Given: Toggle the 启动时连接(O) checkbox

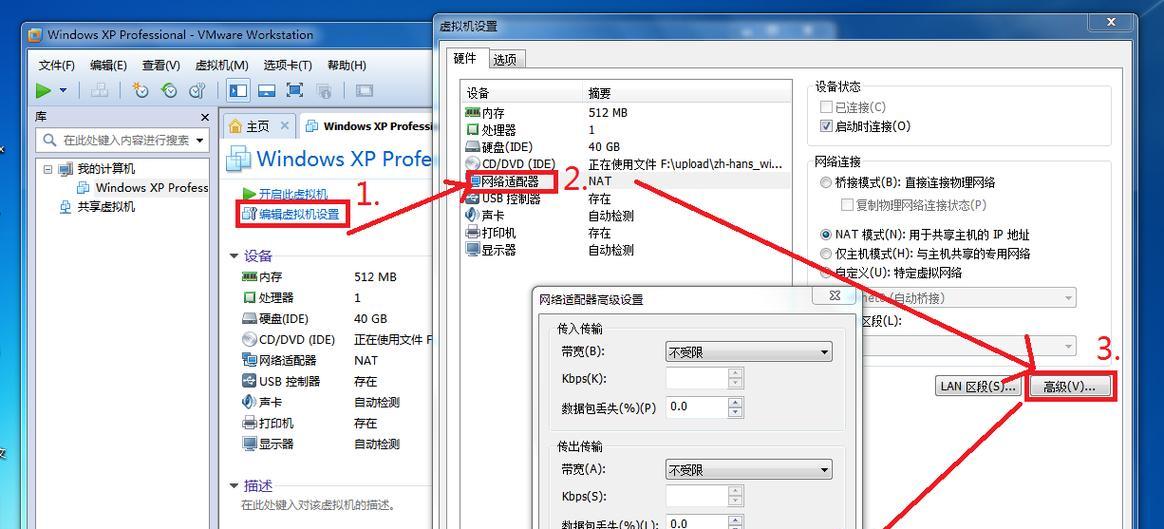Looking at the screenshot, I should coord(825,126).
